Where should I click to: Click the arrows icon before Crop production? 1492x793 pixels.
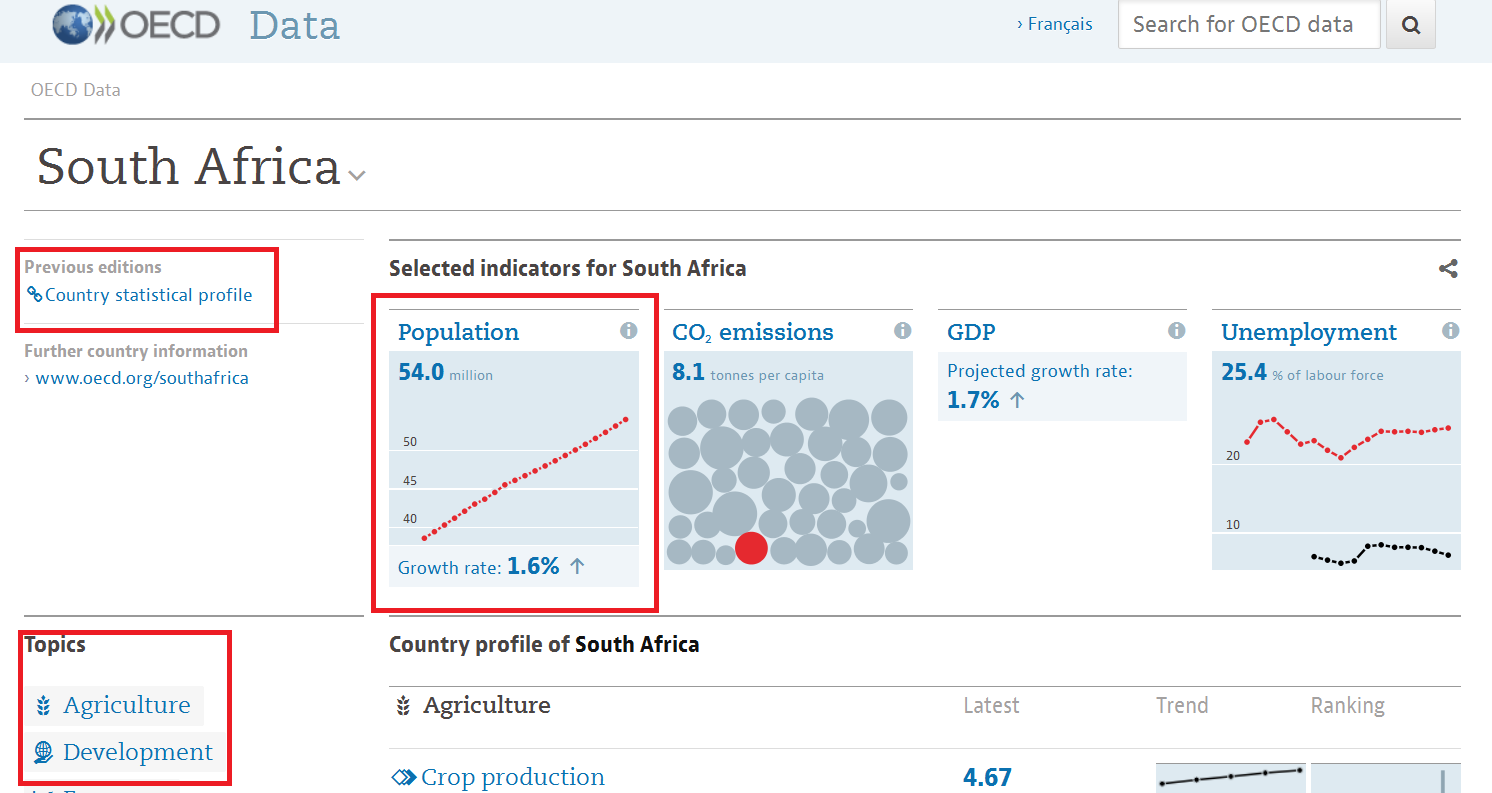coord(403,777)
